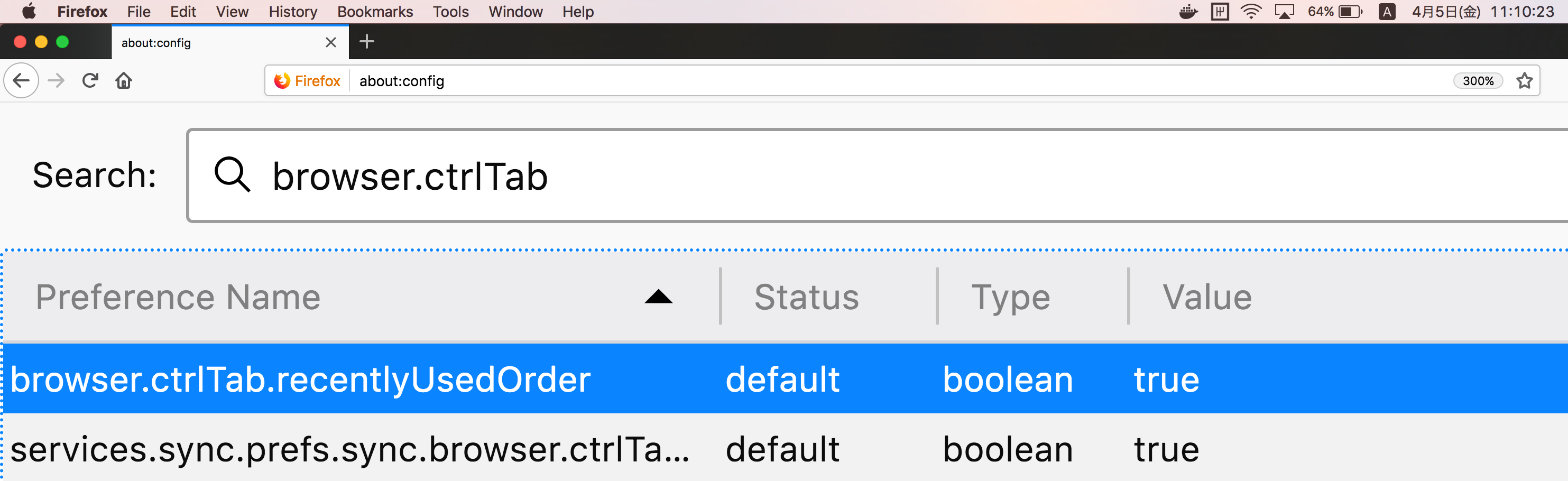
Task: Click the about:config URL address bar
Action: coord(852,81)
